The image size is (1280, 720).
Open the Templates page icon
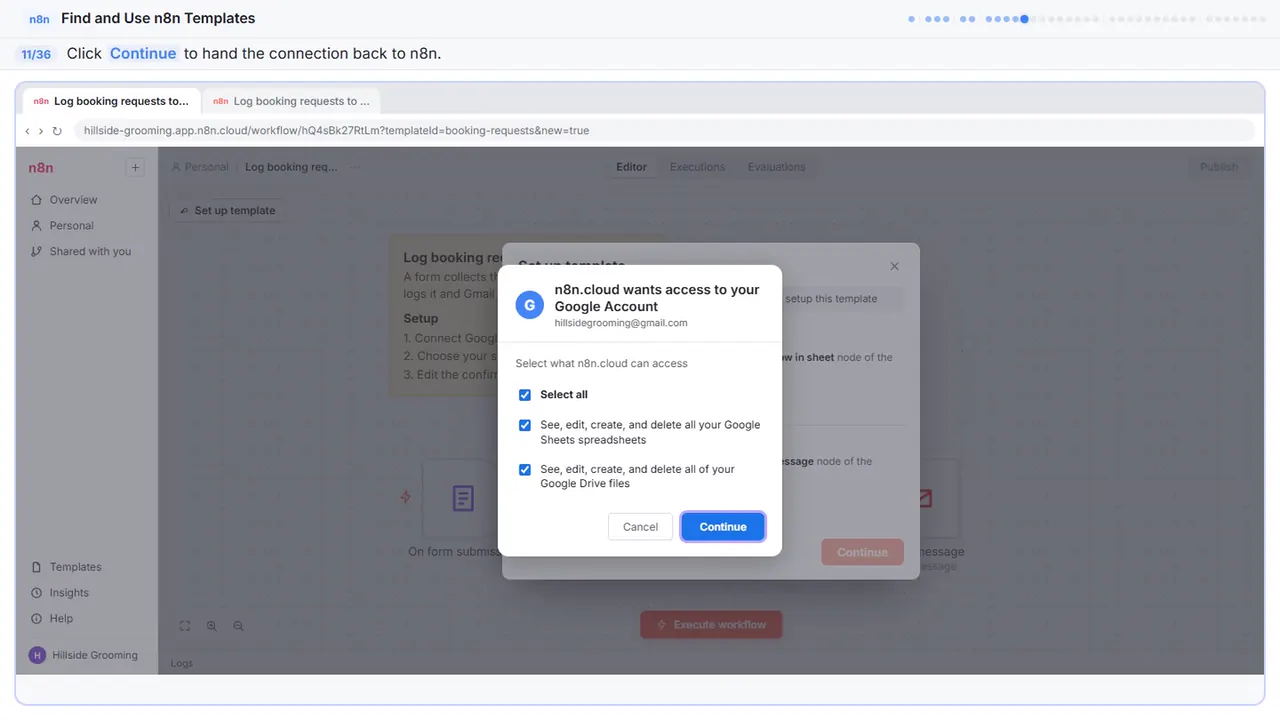(37, 567)
